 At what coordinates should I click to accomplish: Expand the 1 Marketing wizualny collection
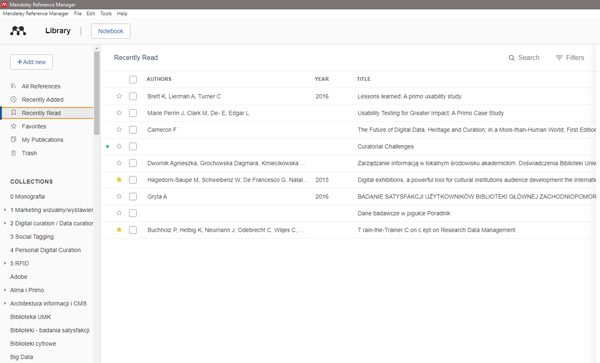5,210
